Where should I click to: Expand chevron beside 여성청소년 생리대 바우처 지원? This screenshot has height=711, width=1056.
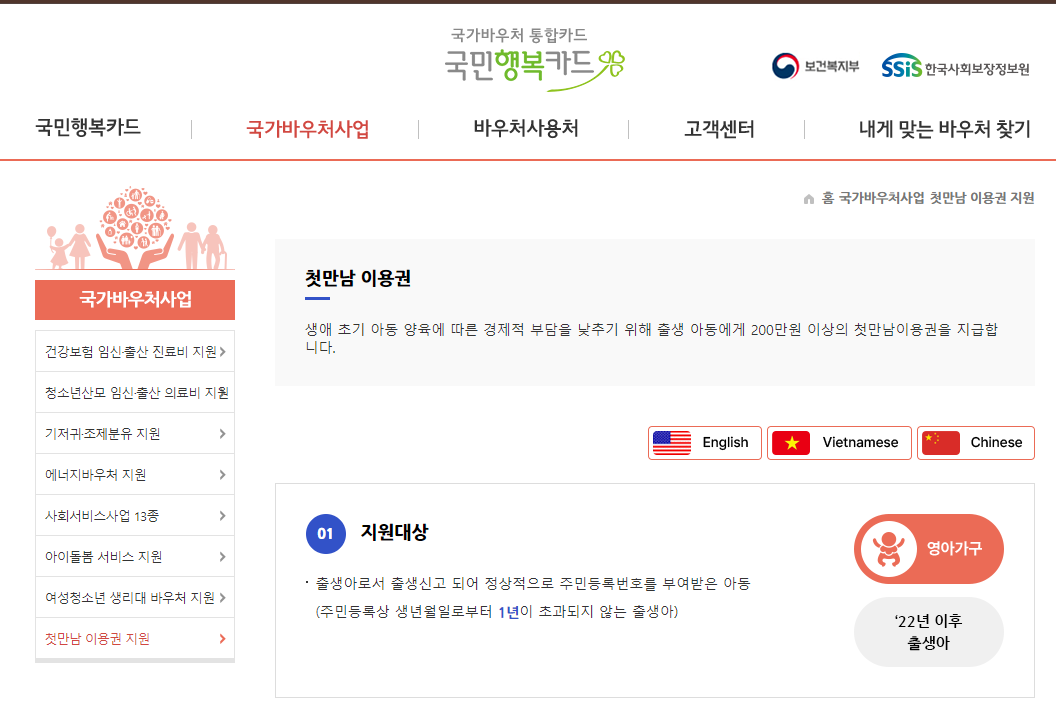point(222,598)
